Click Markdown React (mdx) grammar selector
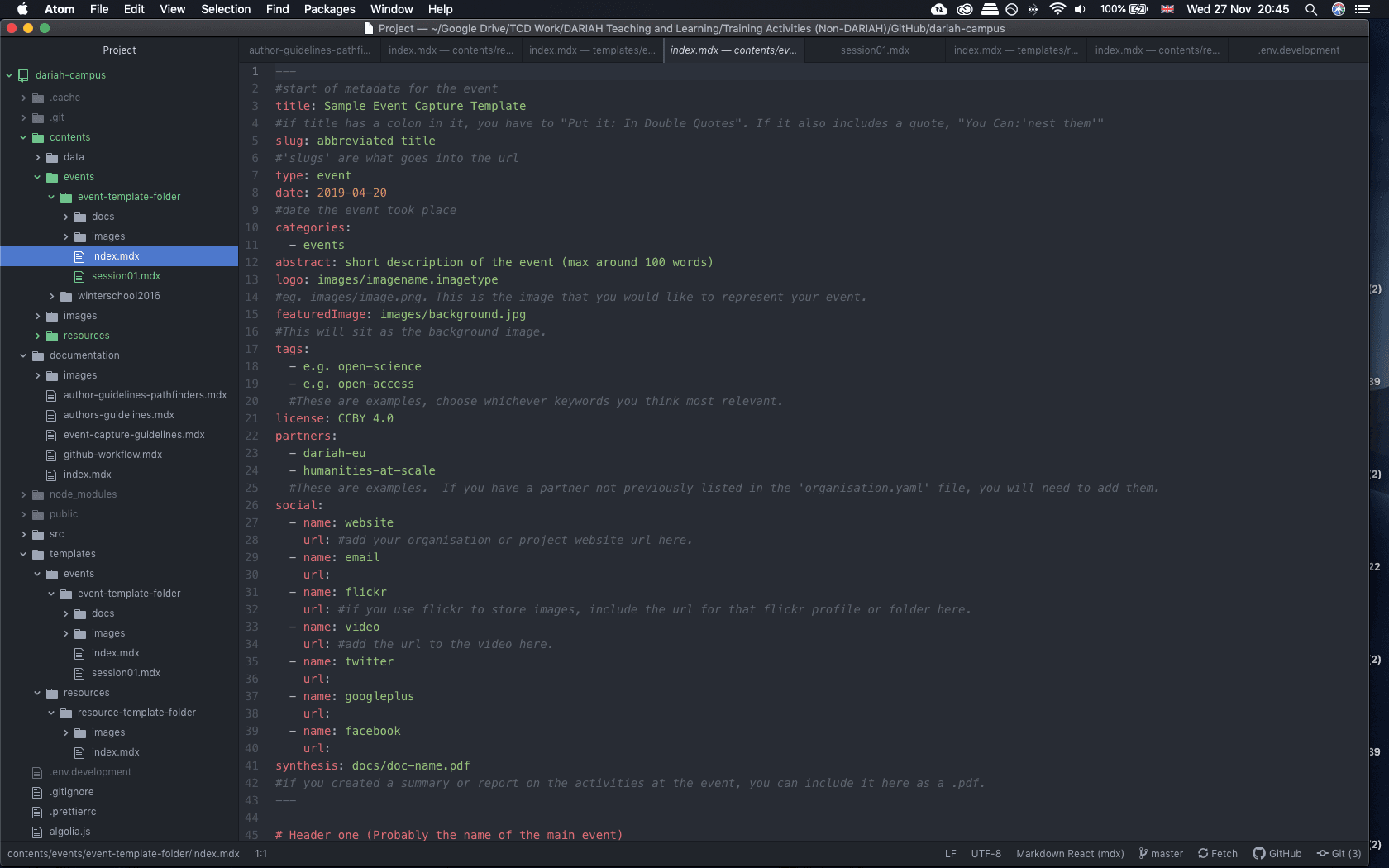Screen dimensions: 1389x868 click(x=1069, y=853)
